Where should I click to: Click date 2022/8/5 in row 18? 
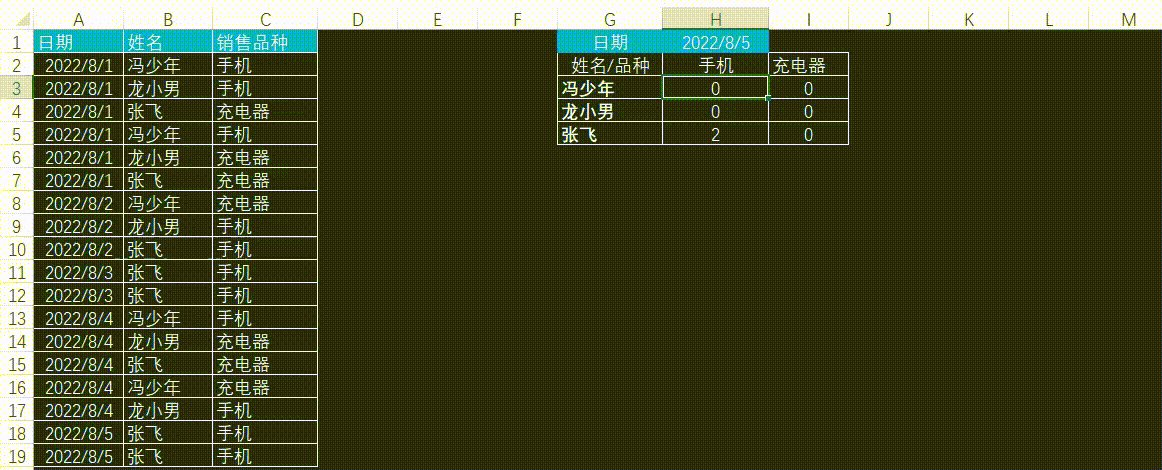[x=79, y=433]
